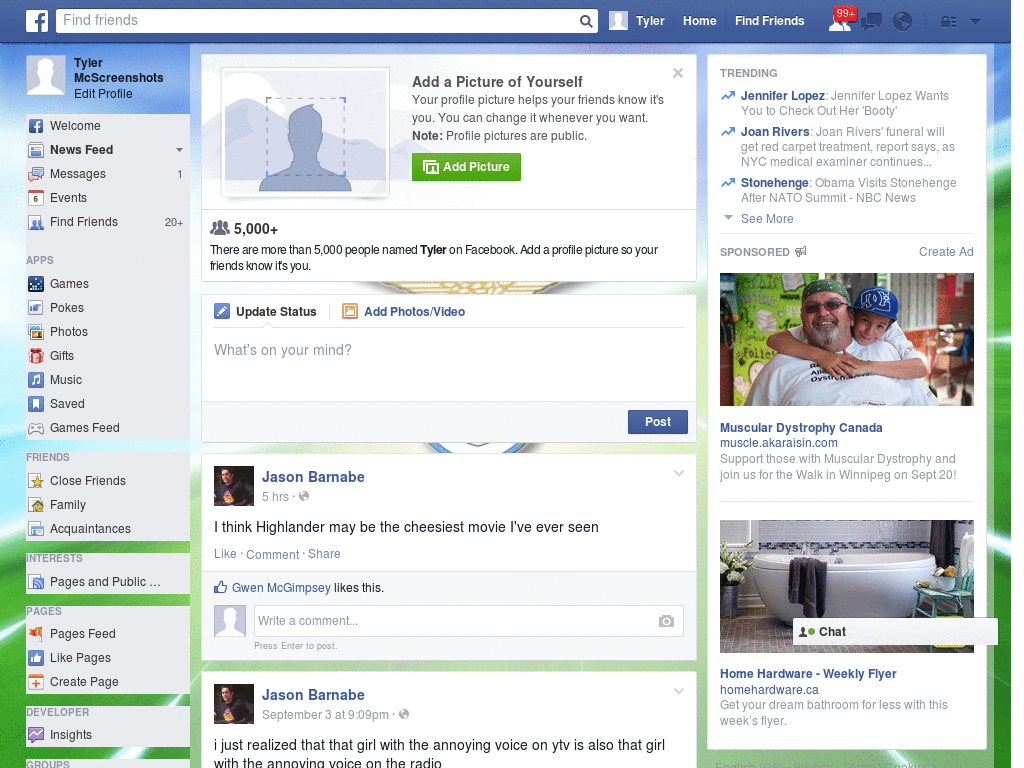
Task: Open Gwen McGimpsey's profile
Action: 281,588
